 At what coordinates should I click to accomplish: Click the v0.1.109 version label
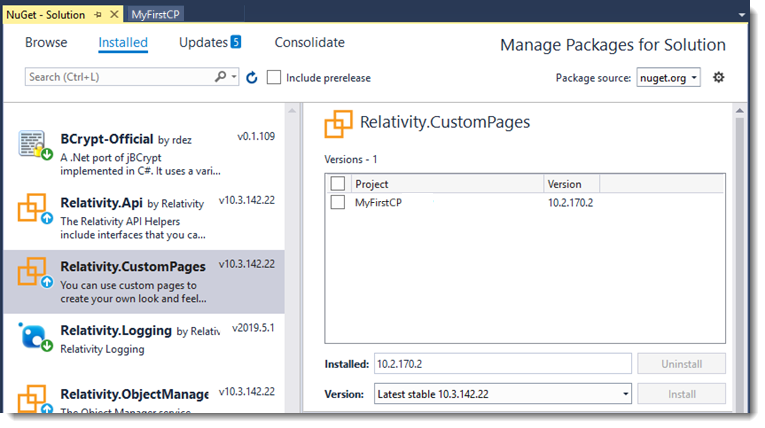[x=256, y=136]
